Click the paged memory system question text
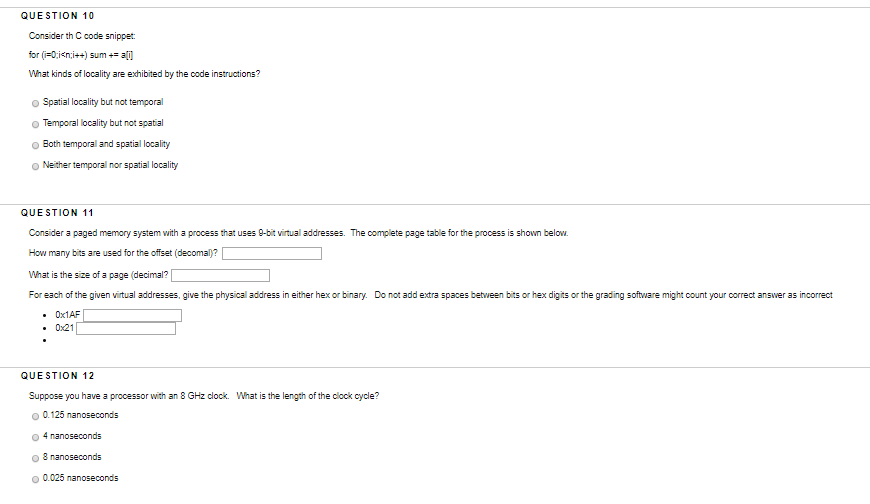This screenshot has width=870, height=504. click(298, 232)
